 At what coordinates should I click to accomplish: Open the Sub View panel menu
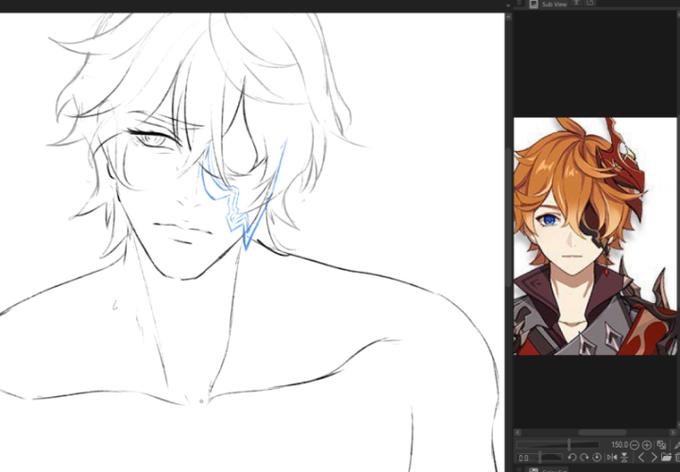[x=519, y=3]
